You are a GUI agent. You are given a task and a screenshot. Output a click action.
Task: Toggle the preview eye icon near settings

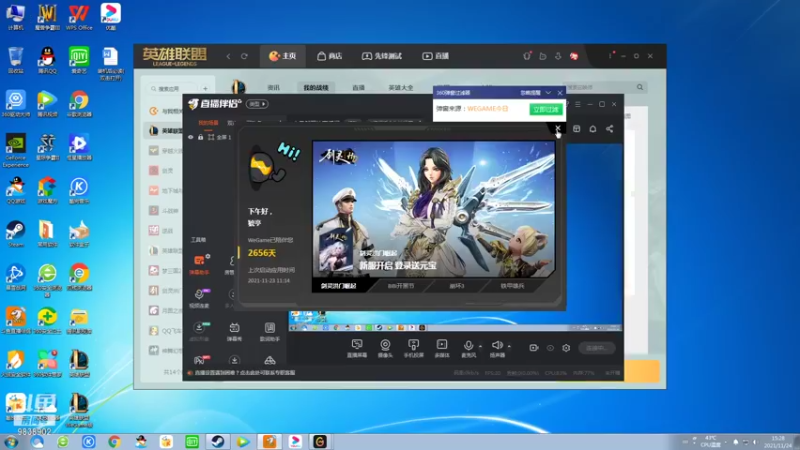(550, 348)
